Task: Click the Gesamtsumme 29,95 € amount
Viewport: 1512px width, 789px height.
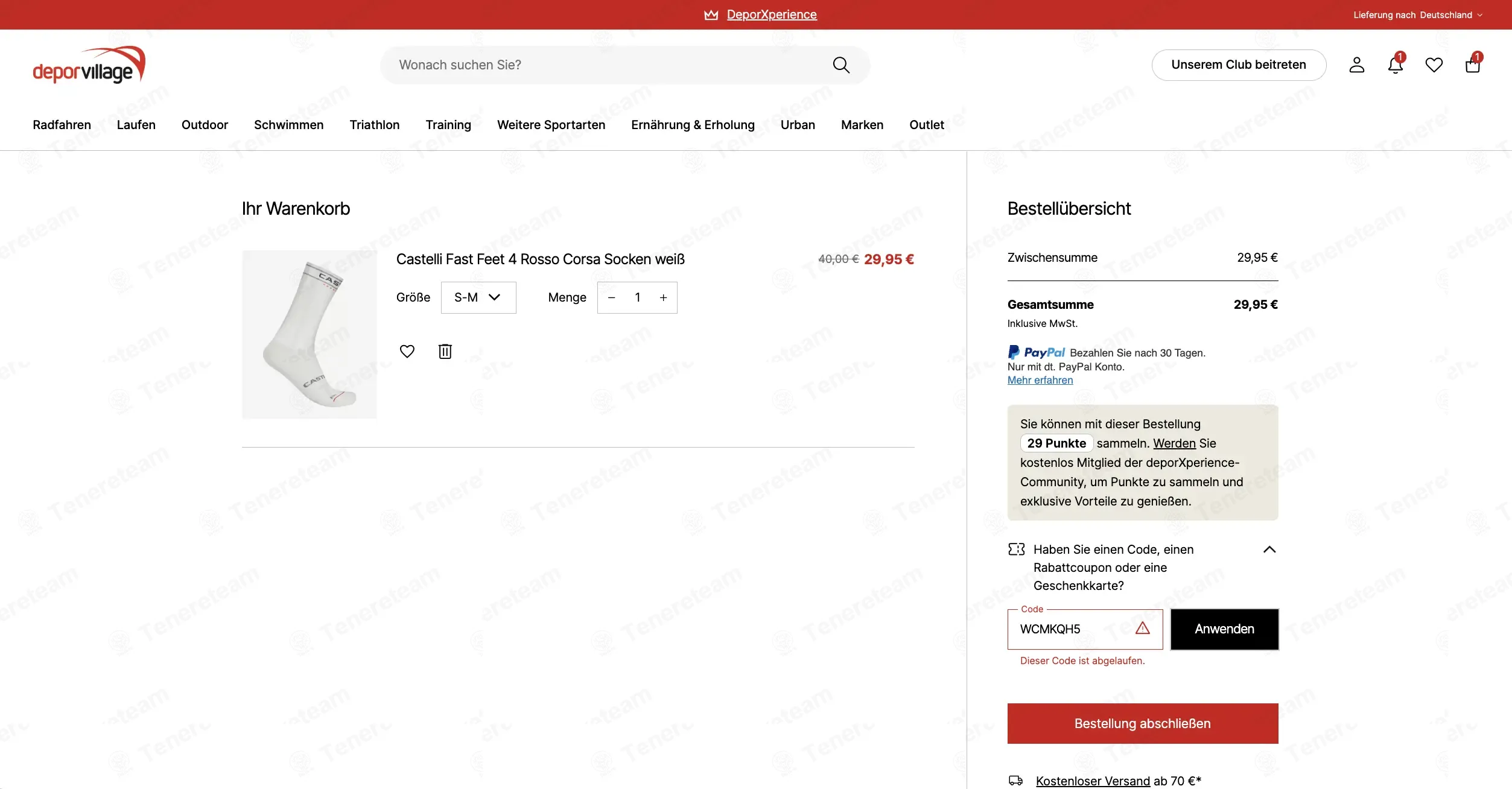Action: [1256, 305]
